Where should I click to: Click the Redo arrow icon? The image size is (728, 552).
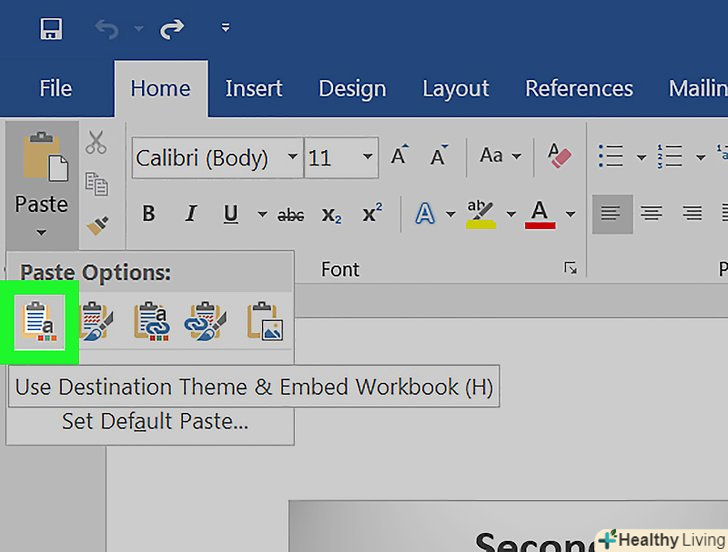pyautogui.click(x=172, y=29)
